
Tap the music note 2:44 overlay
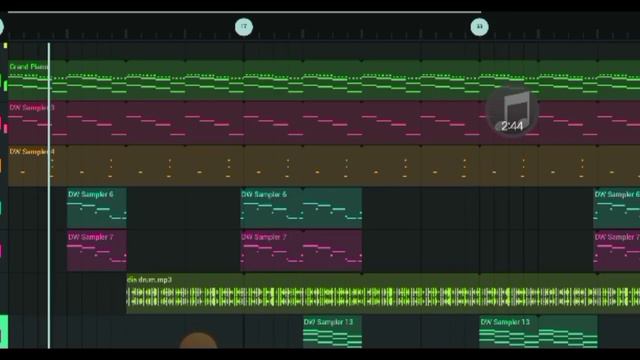512,111
